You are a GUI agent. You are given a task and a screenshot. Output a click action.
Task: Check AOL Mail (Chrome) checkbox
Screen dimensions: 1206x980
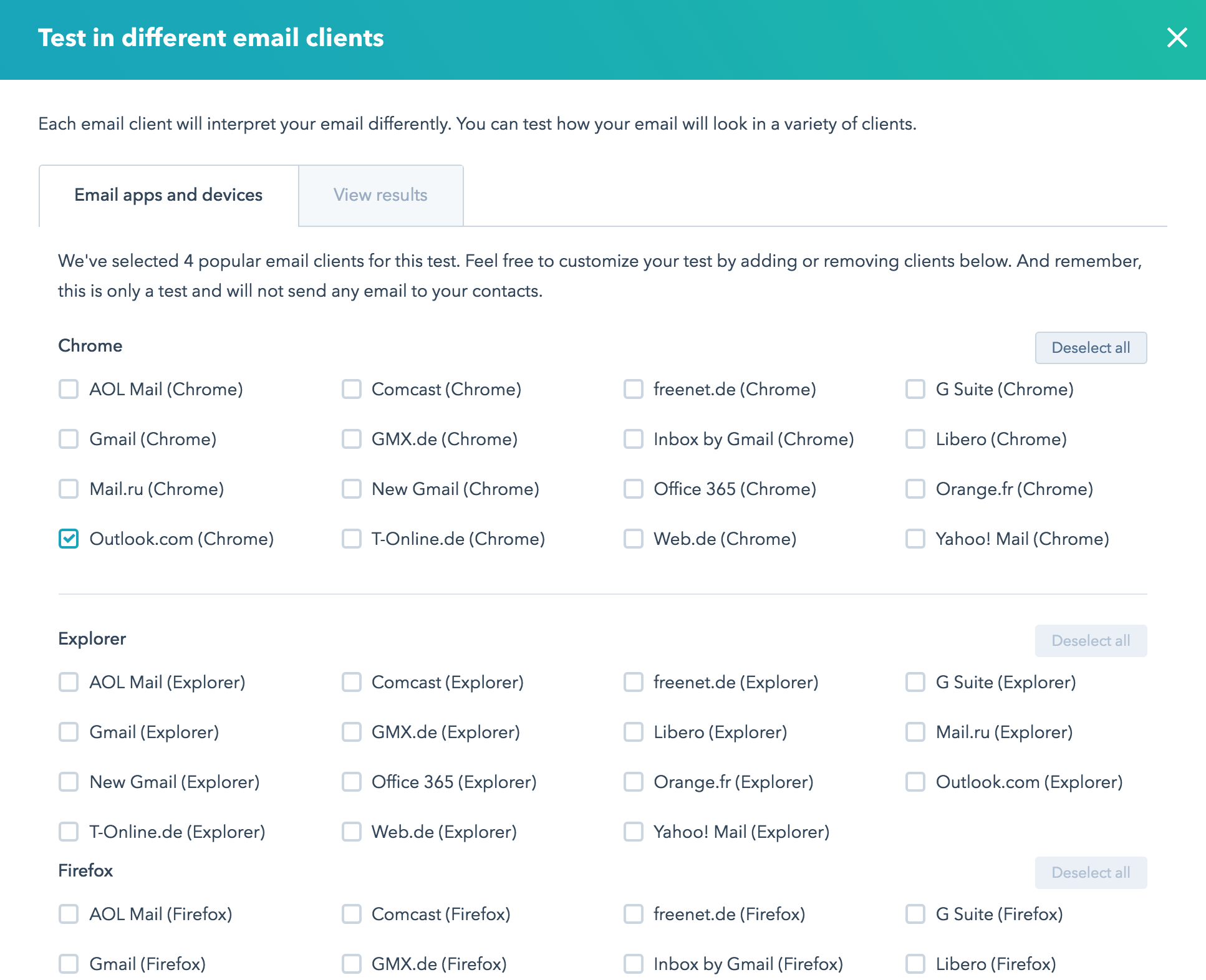(x=69, y=389)
